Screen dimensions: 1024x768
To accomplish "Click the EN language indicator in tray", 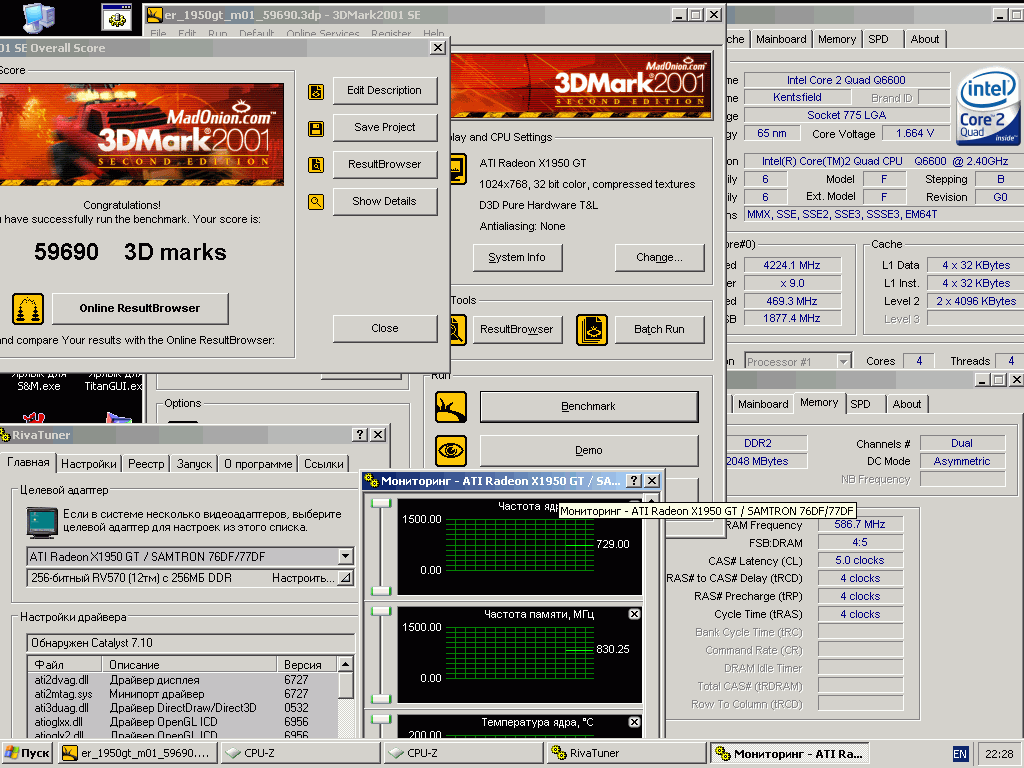I will pyautogui.click(x=960, y=754).
